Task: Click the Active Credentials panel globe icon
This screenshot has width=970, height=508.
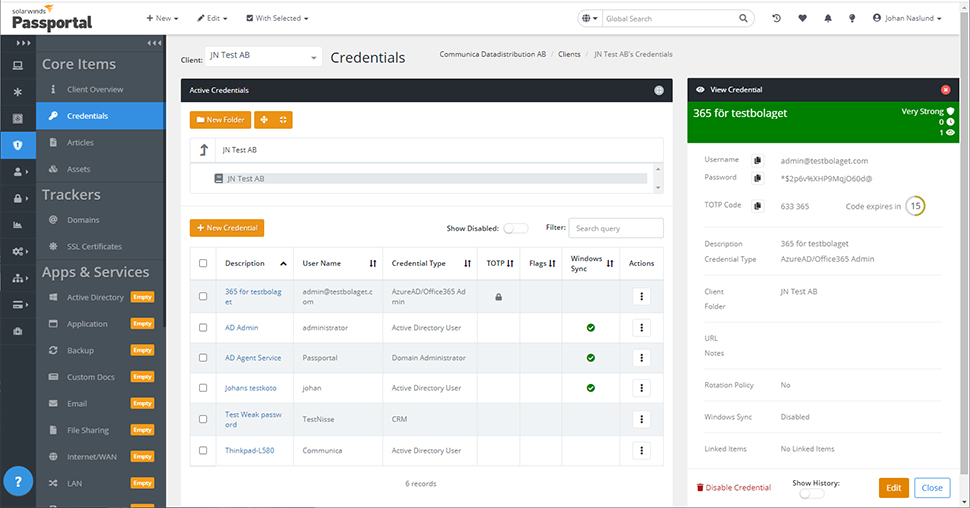Action: click(x=659, y=90)
